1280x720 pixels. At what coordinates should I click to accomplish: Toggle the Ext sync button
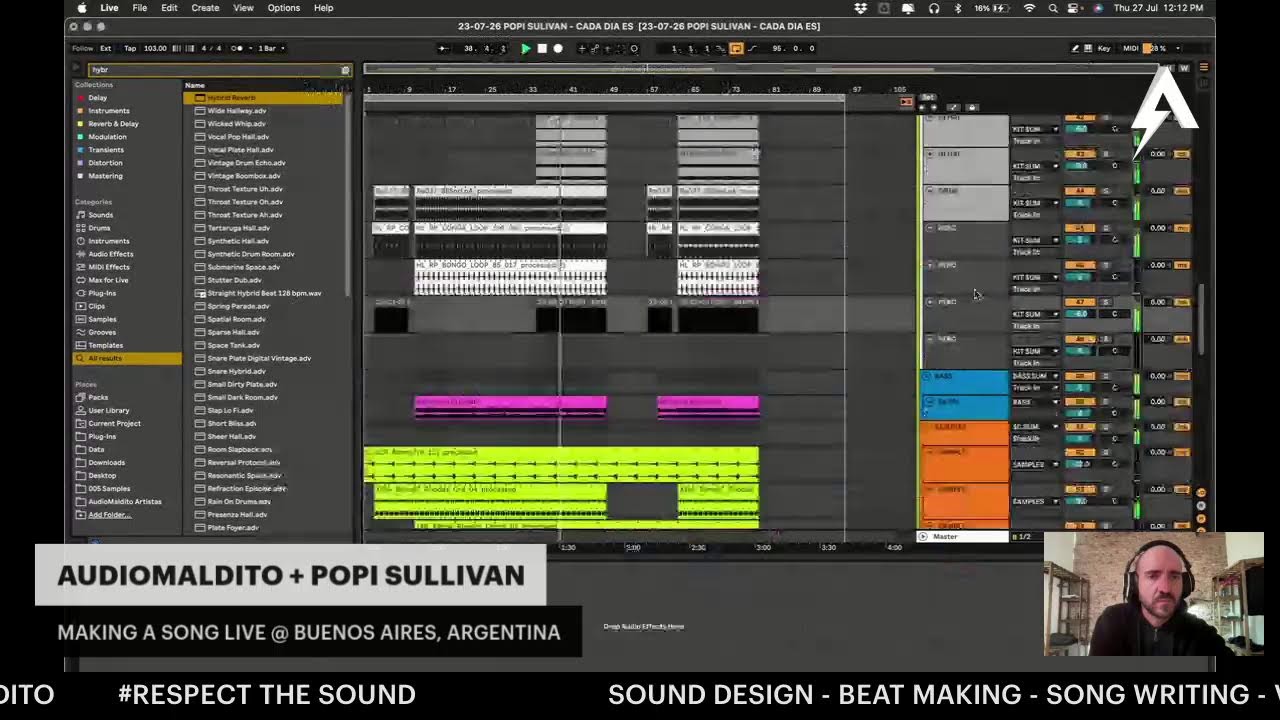105,48
